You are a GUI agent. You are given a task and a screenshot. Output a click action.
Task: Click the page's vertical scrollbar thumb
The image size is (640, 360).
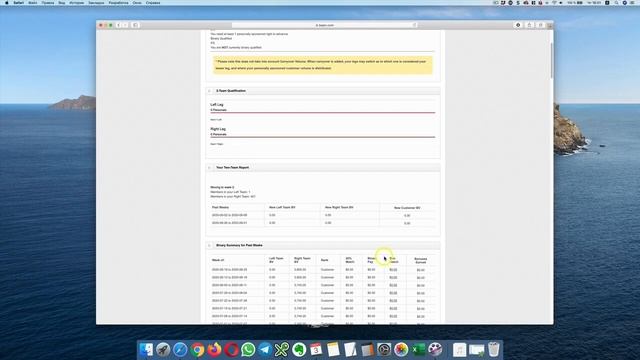(552, 60)
